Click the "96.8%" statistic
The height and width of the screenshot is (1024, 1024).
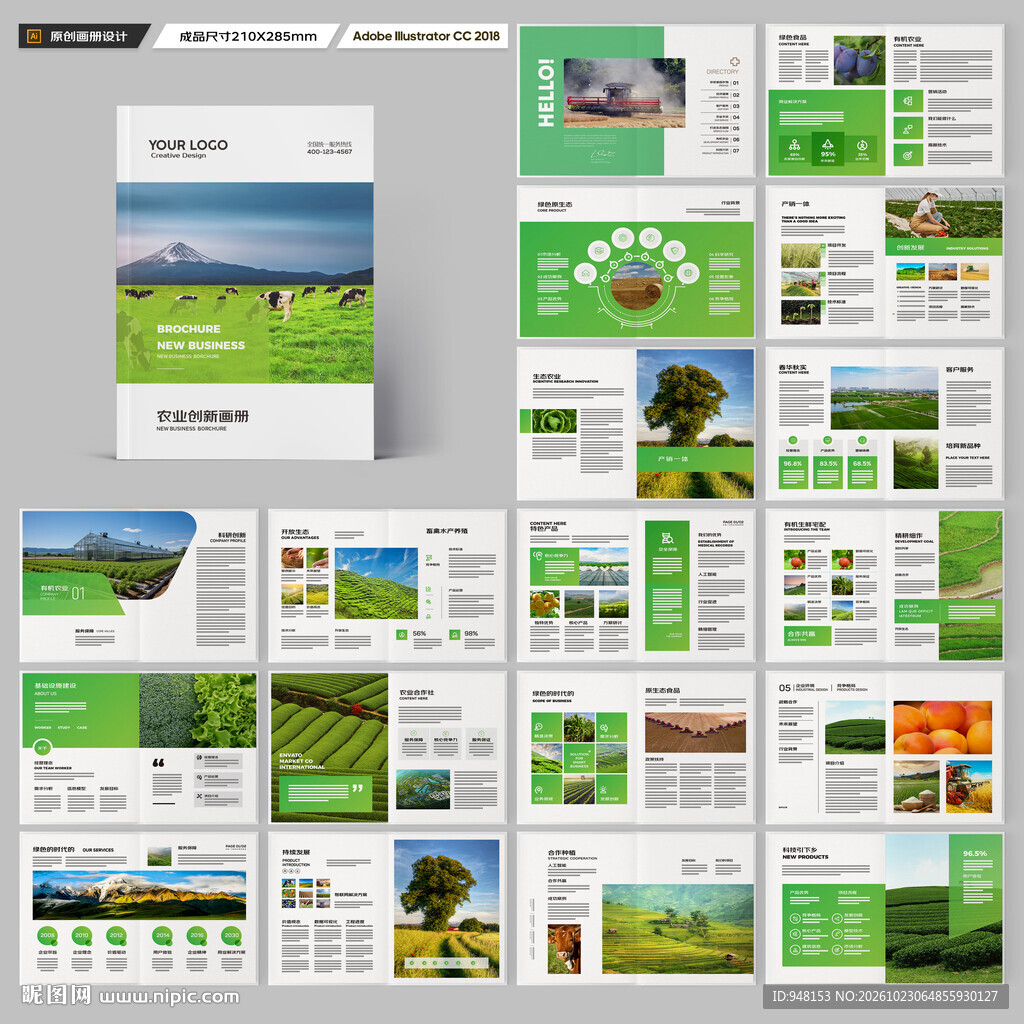[x=792, y=464]
